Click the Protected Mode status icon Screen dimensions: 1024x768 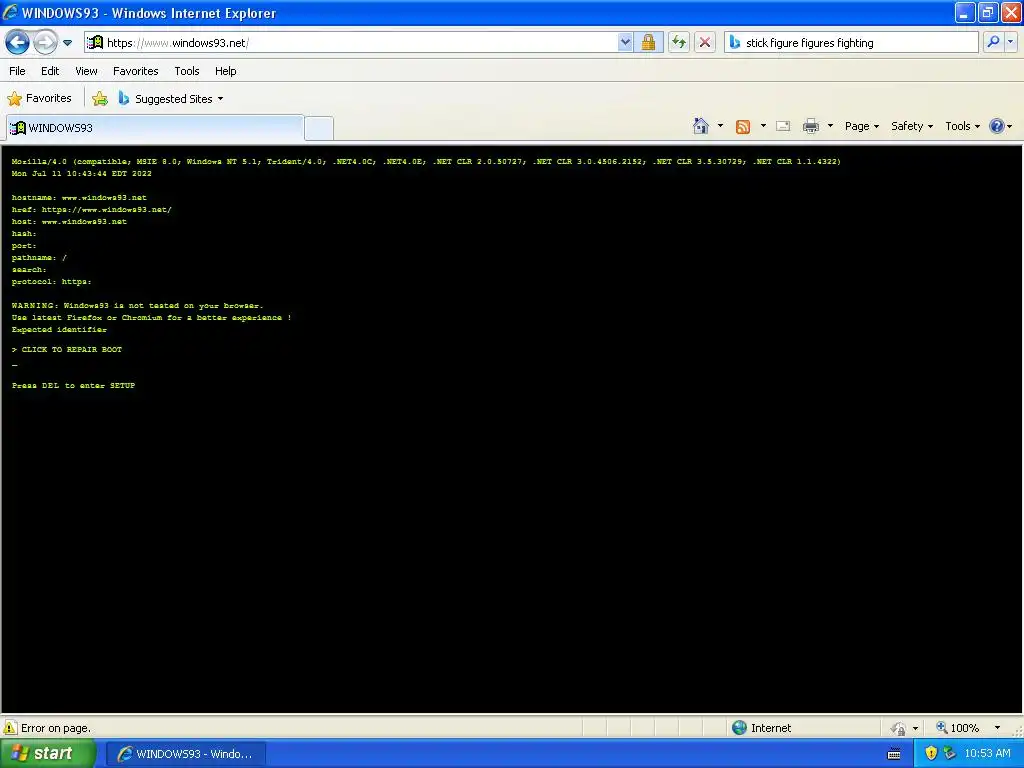(x=899, y=728)
